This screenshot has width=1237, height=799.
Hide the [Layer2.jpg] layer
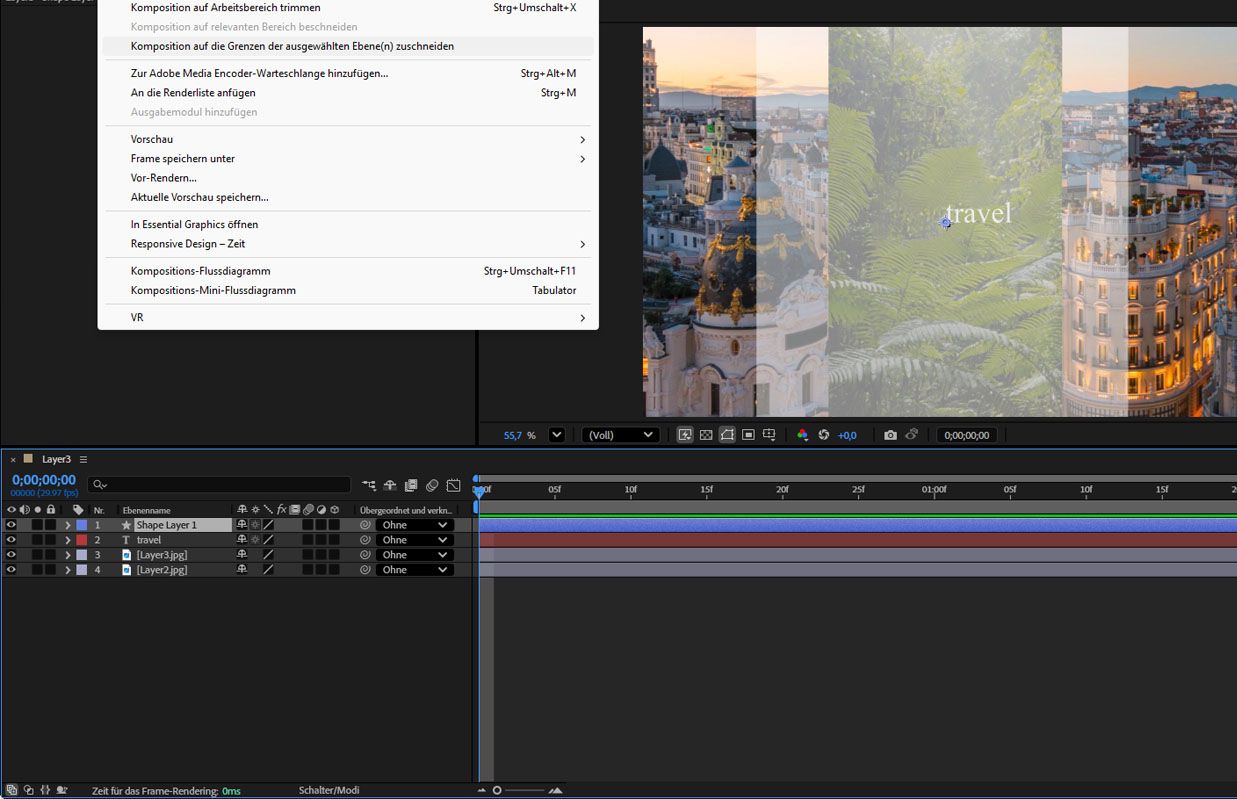coord(11,570)
